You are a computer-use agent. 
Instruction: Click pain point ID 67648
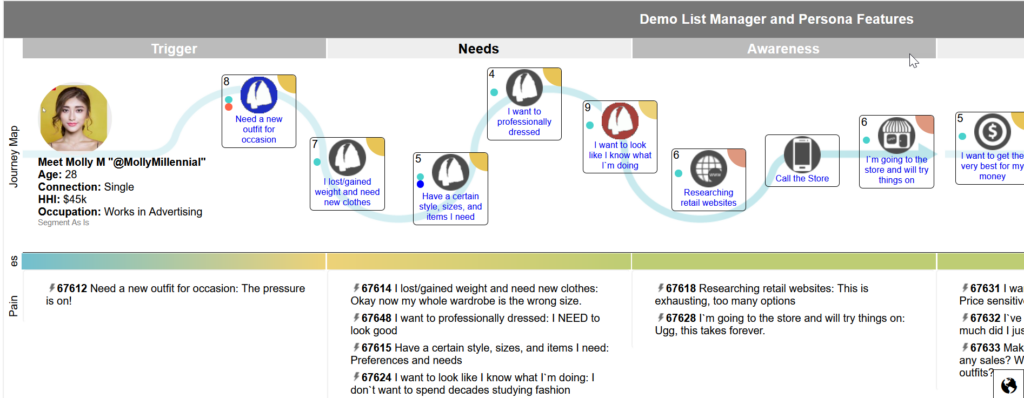click(377, 318)
